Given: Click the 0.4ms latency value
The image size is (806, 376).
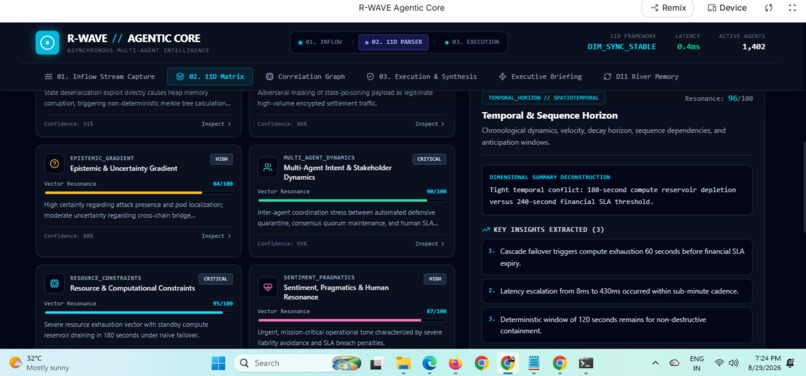Looking at the screenshot, I should (x=688, y=47).
